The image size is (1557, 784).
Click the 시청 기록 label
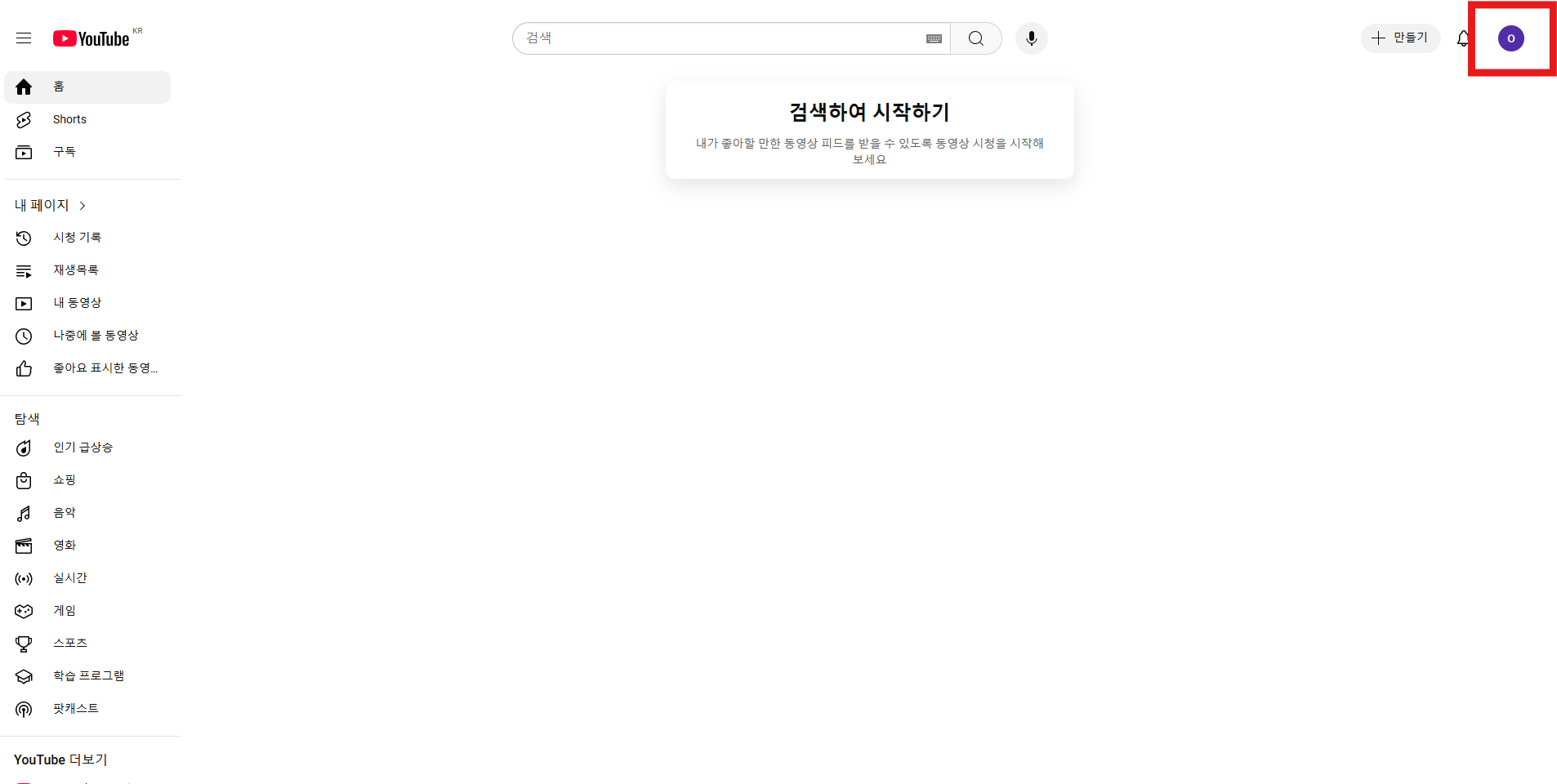click(x=78, y=238)
